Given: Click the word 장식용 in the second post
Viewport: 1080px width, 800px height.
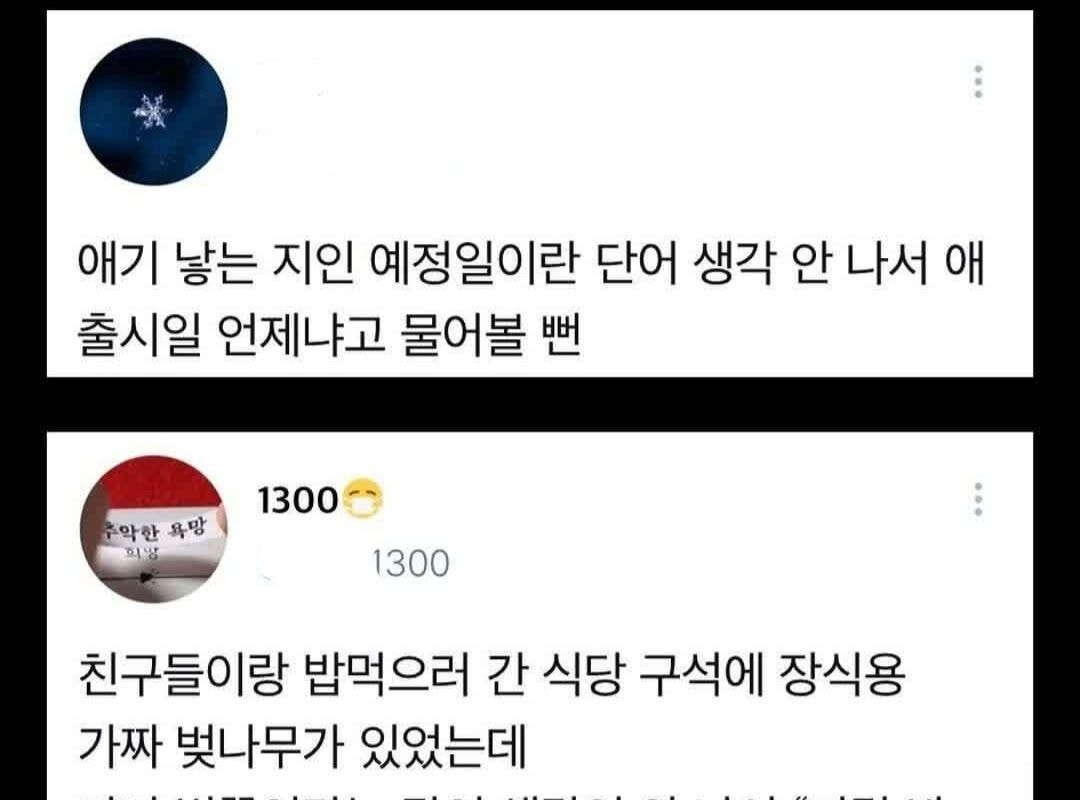Looking at the screenshot, I should tap(842, 673).
